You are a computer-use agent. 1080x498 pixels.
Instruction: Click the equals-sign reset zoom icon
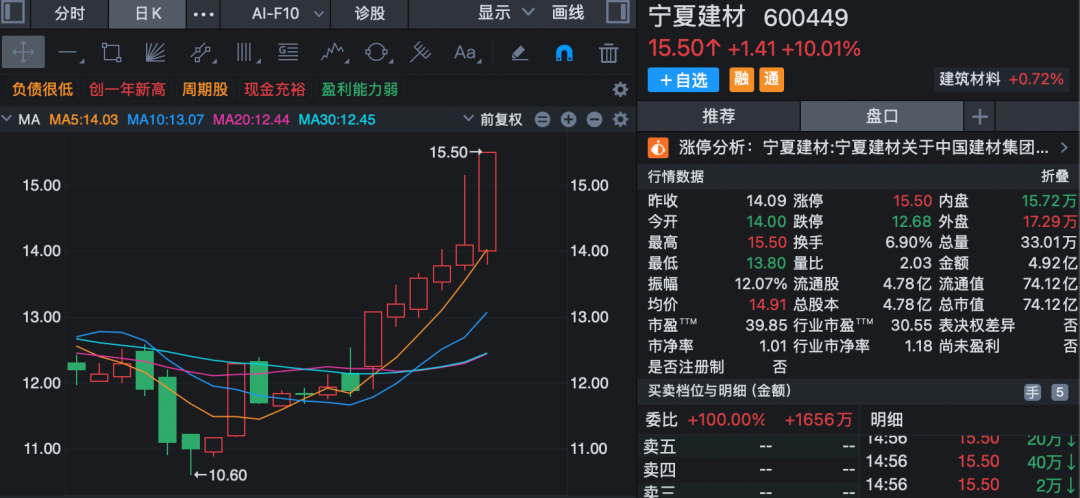pos(543,120)
